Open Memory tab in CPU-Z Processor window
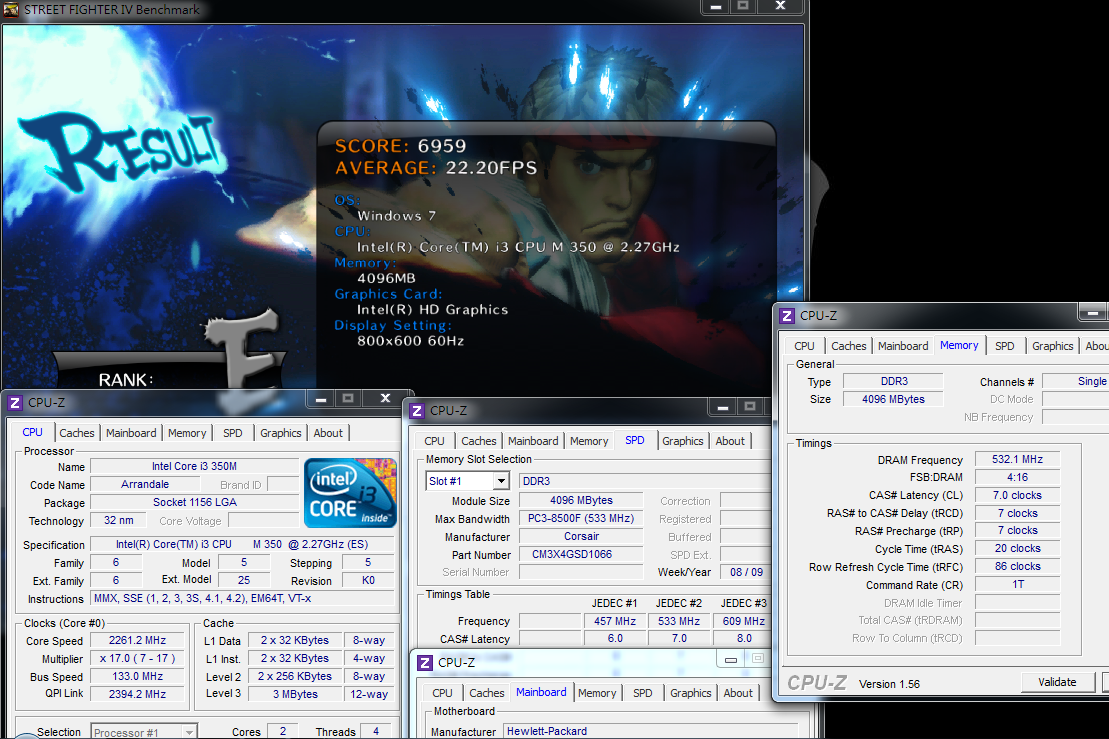1109x739 pixels. (187, 433)
